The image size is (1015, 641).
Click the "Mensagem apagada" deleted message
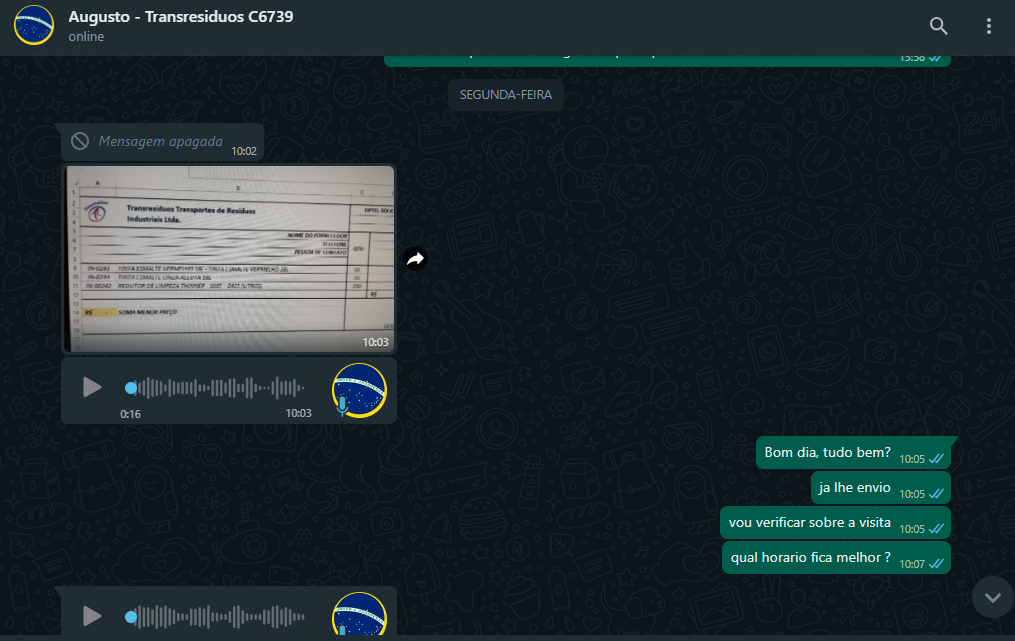[x=160, y=142]
